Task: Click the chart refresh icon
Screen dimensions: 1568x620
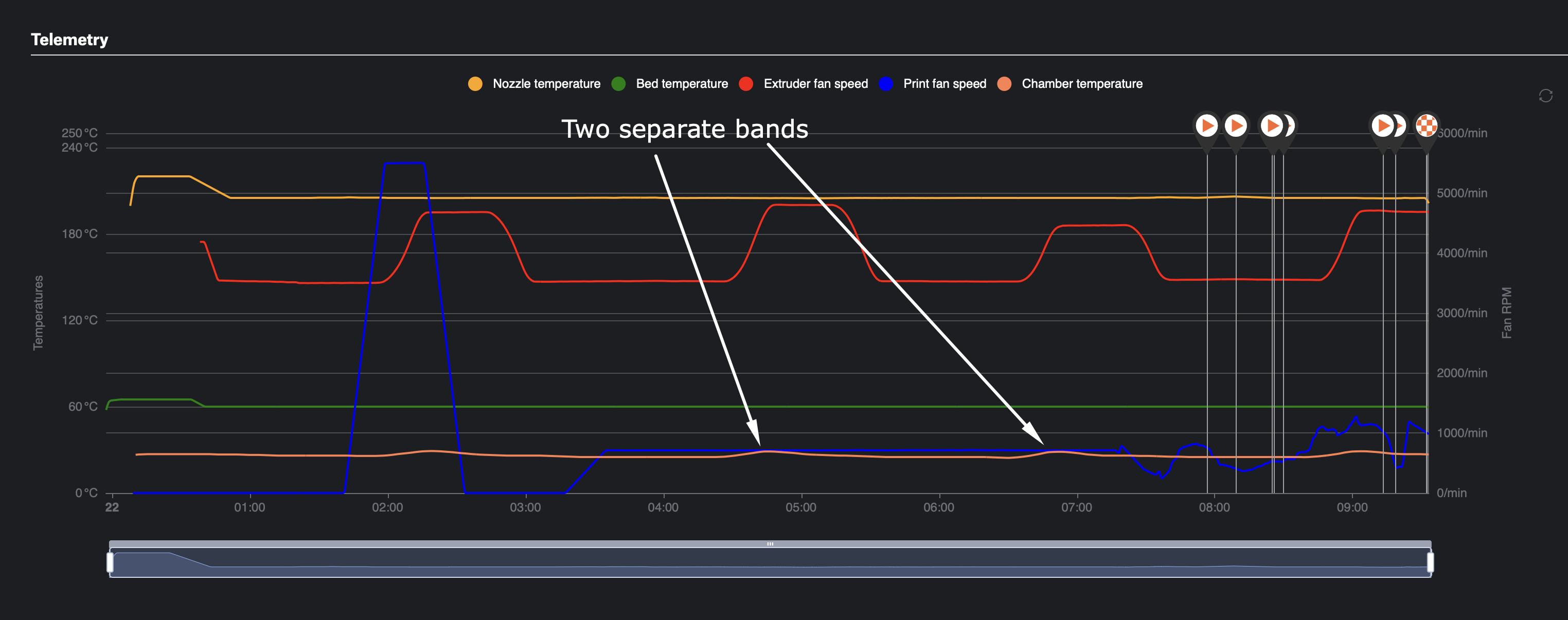Action: click(x=1545, y=96)
